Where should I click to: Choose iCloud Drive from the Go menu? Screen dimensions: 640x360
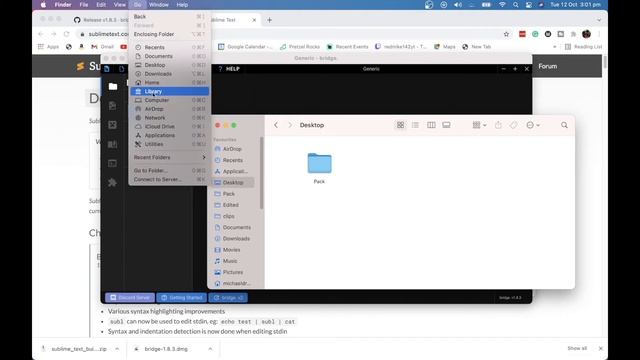[169, 127]
